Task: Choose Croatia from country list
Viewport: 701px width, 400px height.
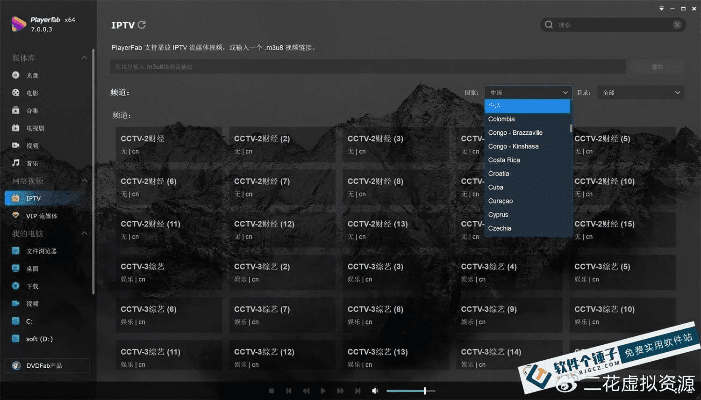Action: (499, 174)
